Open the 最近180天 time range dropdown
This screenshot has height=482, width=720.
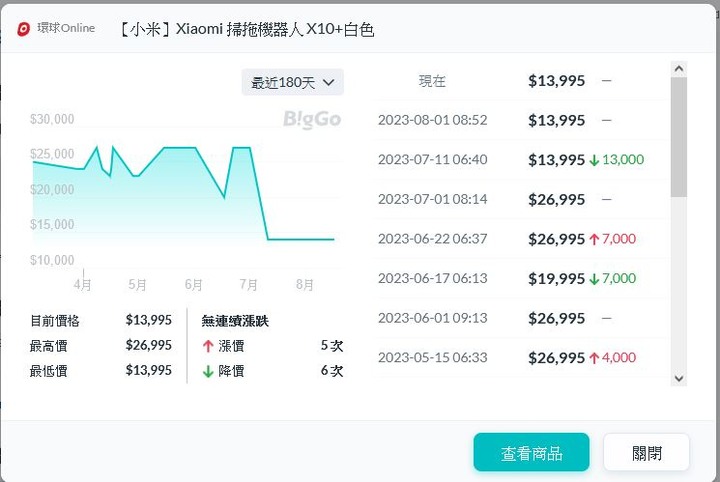[292, 82]
